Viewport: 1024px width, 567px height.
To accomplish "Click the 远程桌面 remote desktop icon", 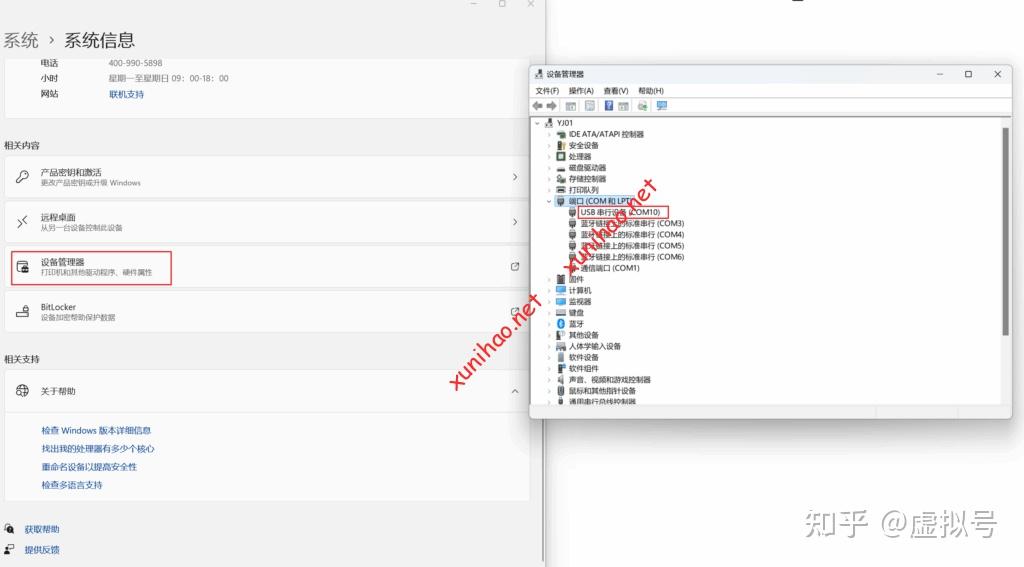I will (x=23, y=222).
